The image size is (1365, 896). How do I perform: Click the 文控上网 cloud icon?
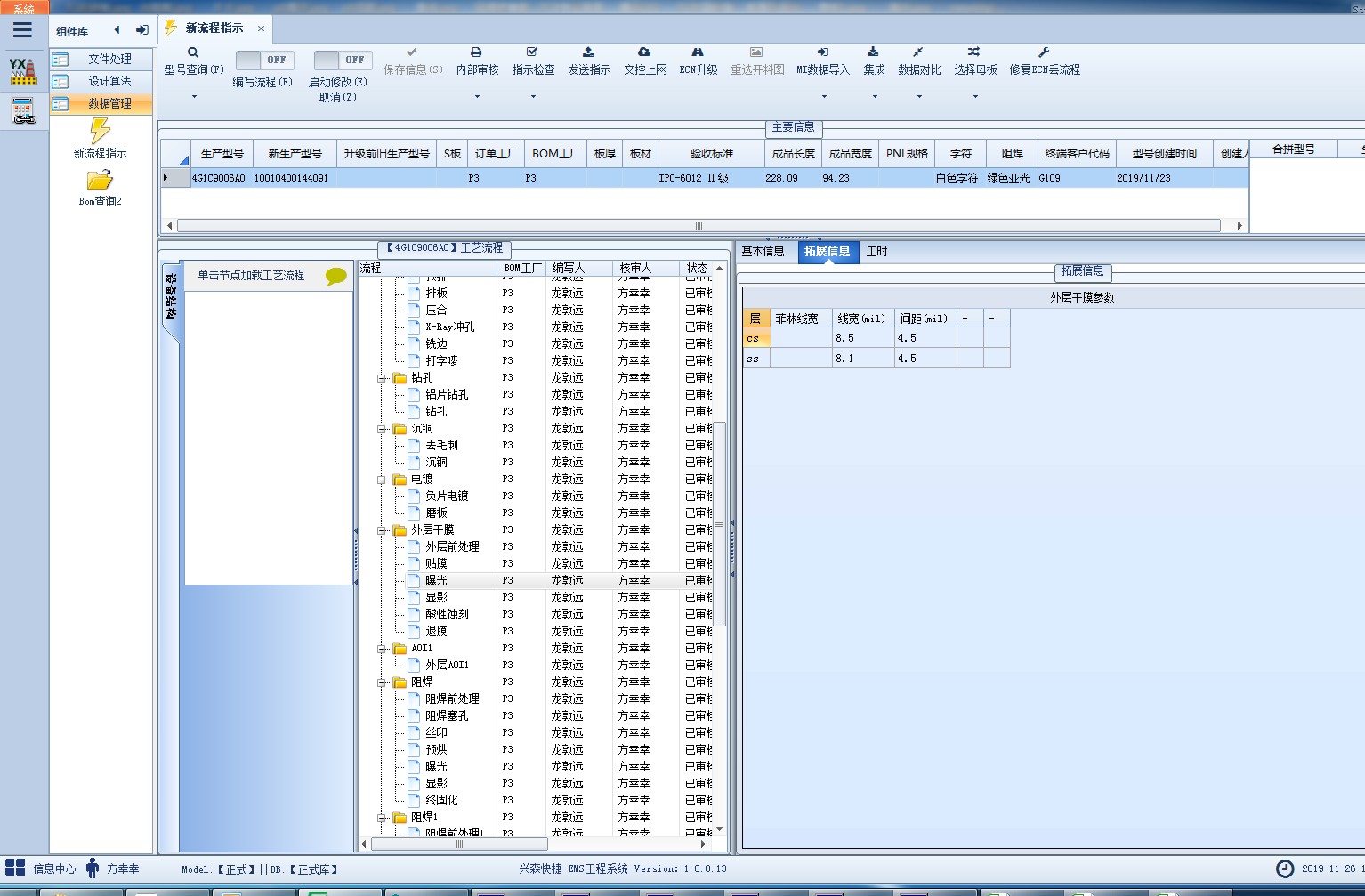(644, 52)
